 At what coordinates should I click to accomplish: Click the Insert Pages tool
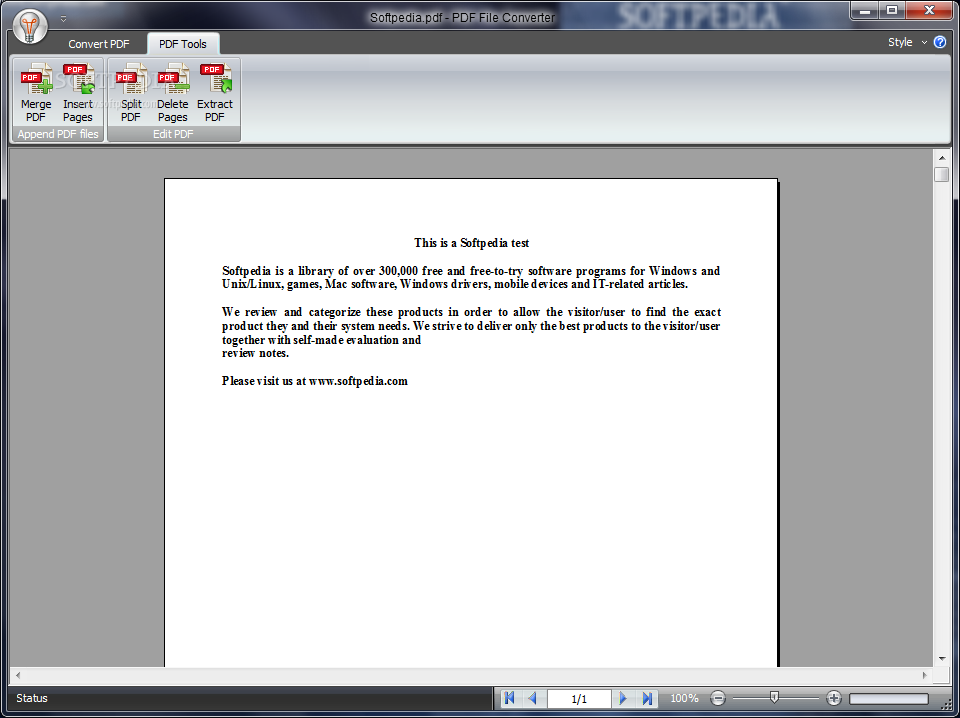pyautogui.click(x=78, y=92)
